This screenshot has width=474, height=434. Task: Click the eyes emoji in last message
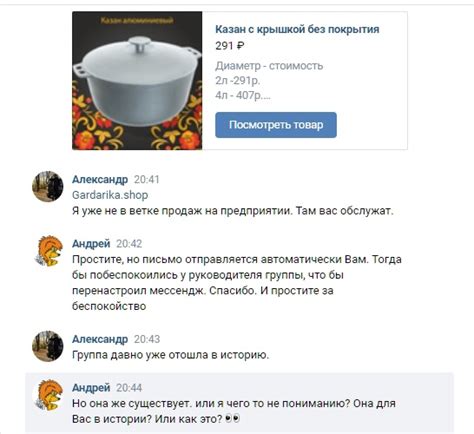coord(232,418)
